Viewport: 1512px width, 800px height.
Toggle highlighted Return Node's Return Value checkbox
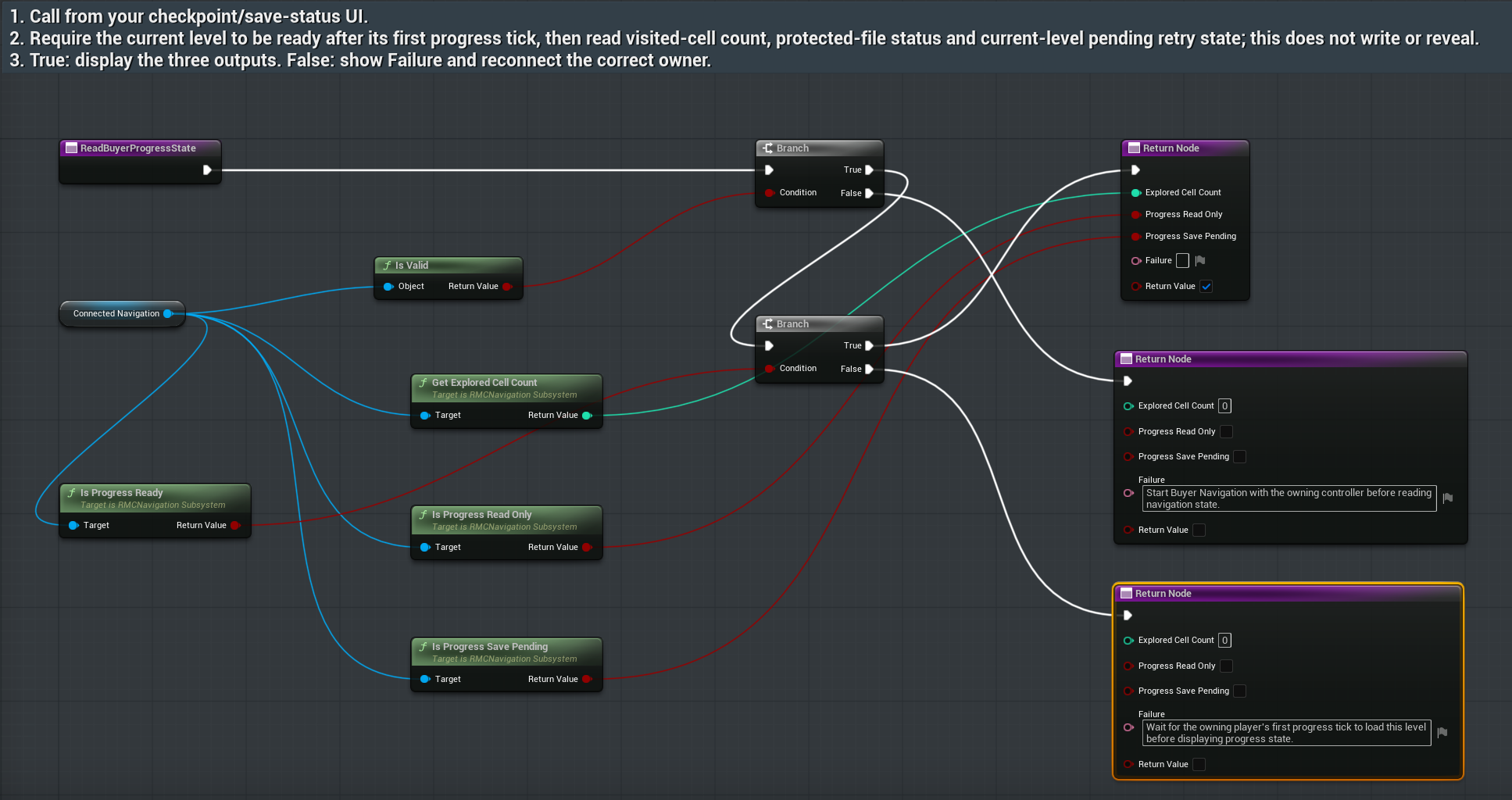click(x=1199, y=765)
